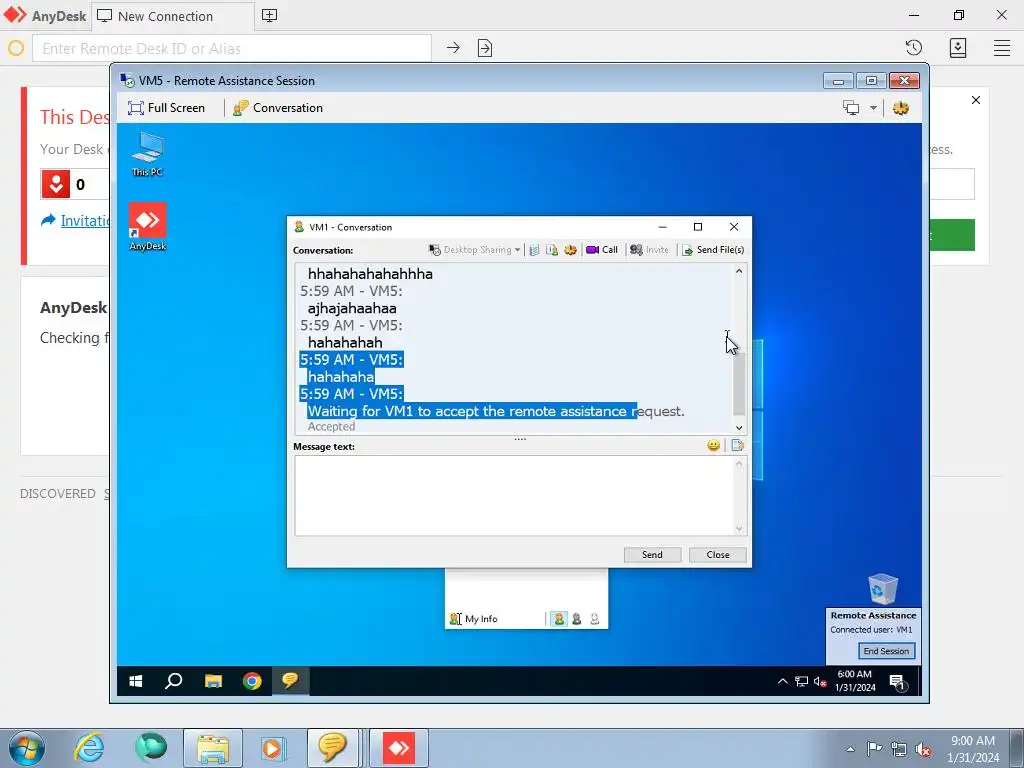Click Invite in the conversation toolbar
1024x768 pixels.
point(649,249)
